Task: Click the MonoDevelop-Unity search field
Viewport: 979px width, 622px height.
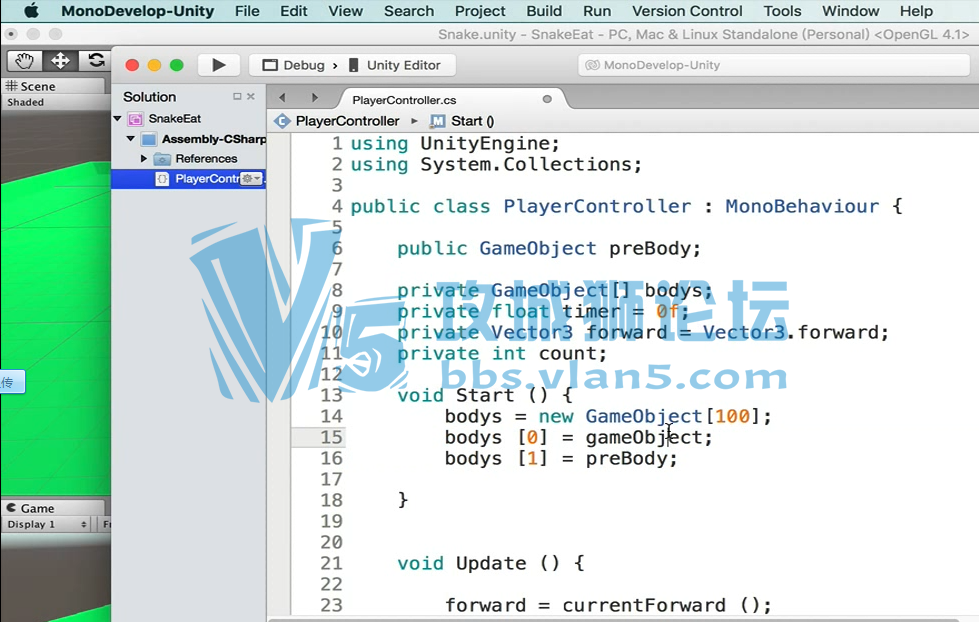Action: [x=774, y=65]
